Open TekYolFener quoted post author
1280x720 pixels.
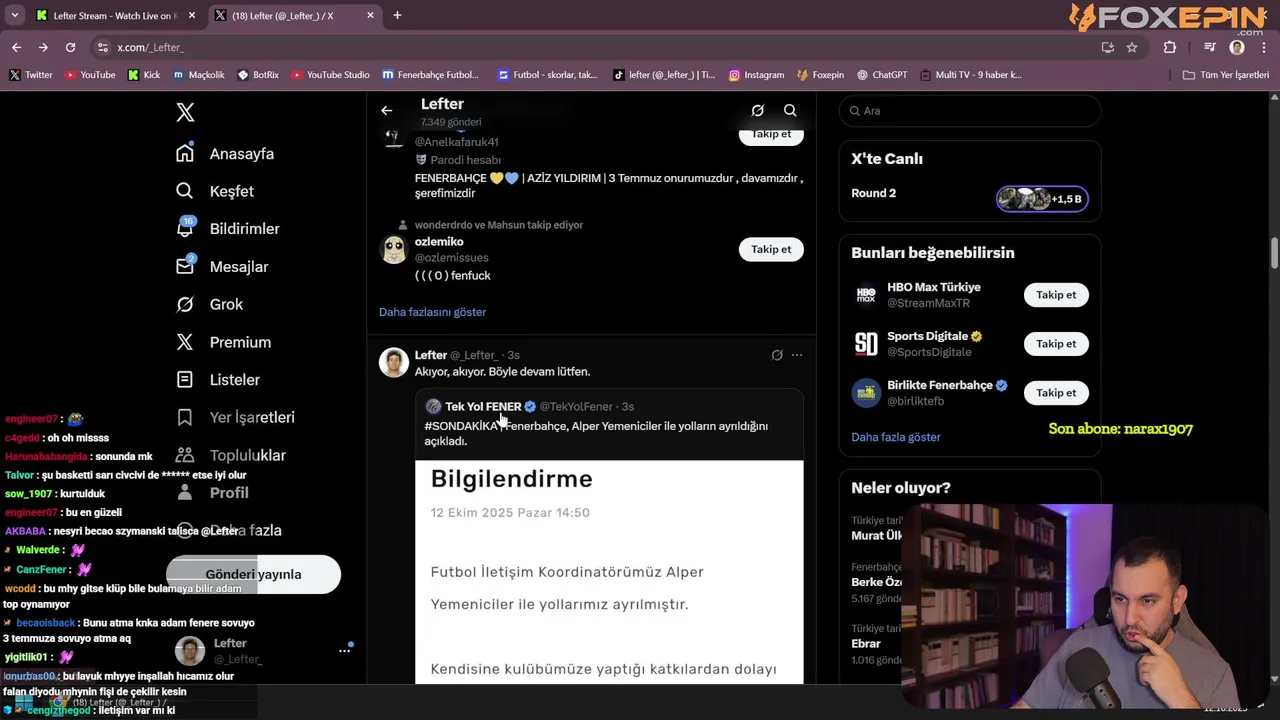tap(483, 407)
